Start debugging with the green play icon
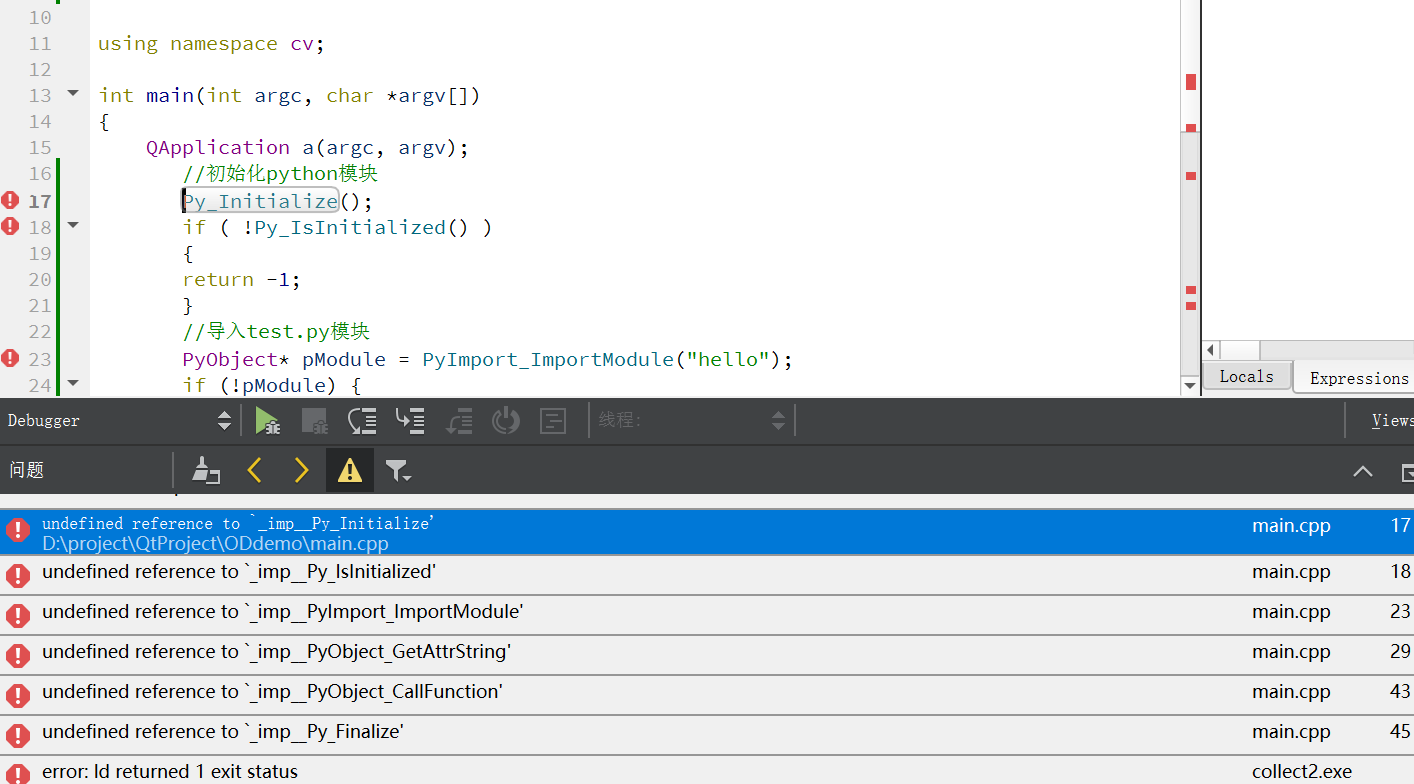The image size is (1414, 784). point(267,421)
